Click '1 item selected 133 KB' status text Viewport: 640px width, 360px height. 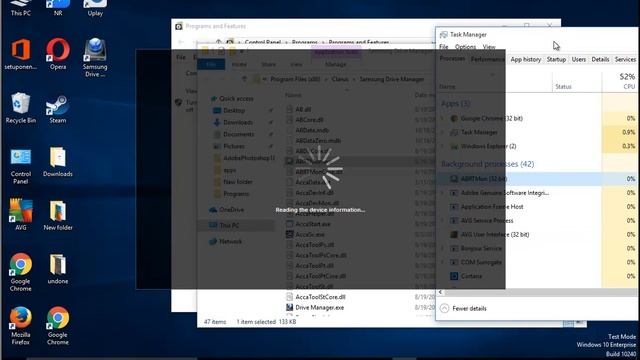click(x=266, y=322)
